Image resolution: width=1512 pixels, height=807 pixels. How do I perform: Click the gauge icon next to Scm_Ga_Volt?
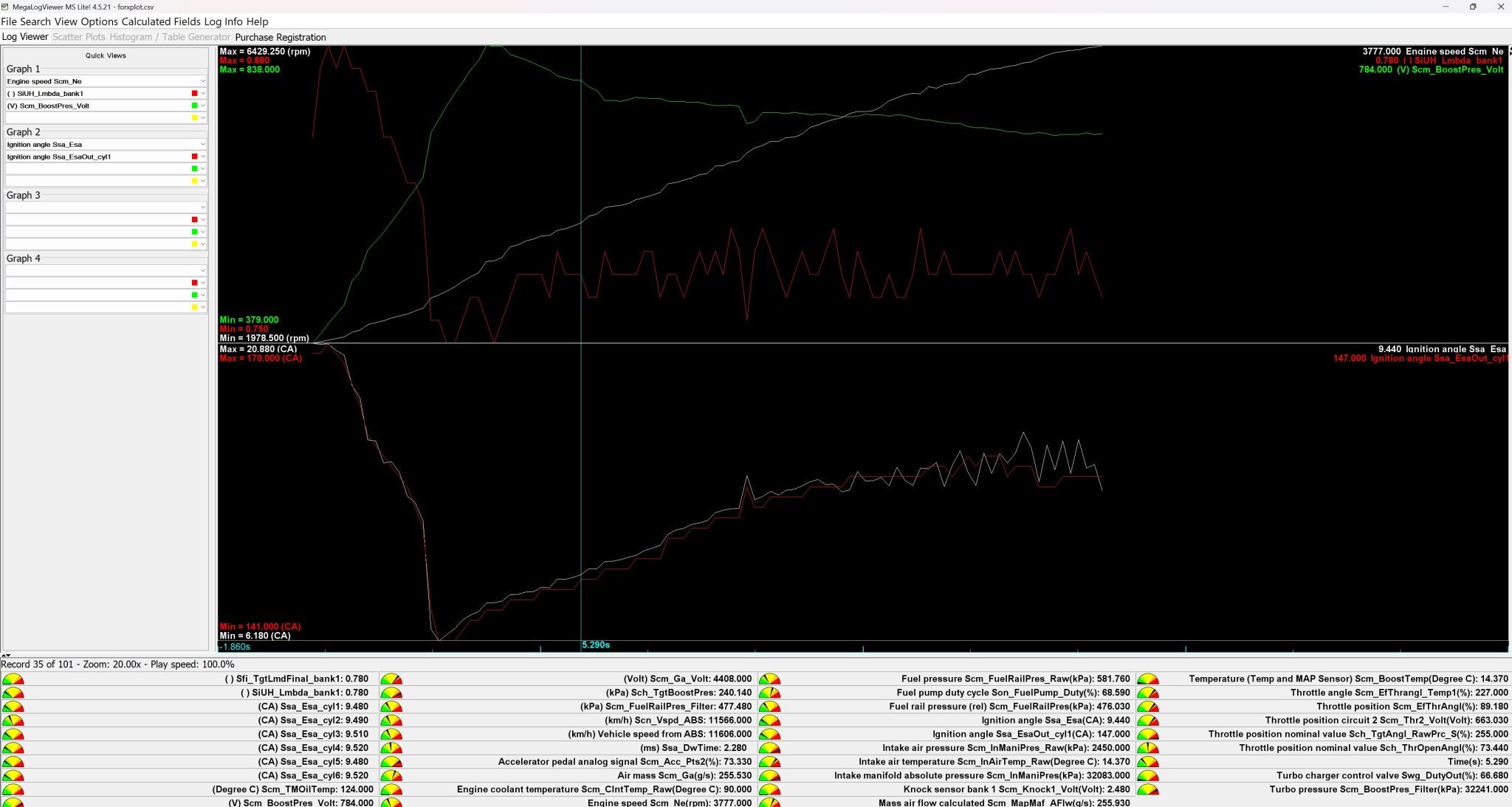pyautogui.click(x=391, y=679)
